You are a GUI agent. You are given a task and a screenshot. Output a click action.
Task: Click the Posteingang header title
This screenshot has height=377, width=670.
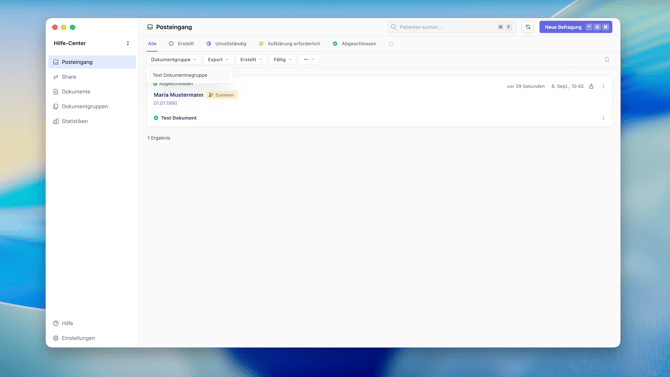tap(174, 27)
